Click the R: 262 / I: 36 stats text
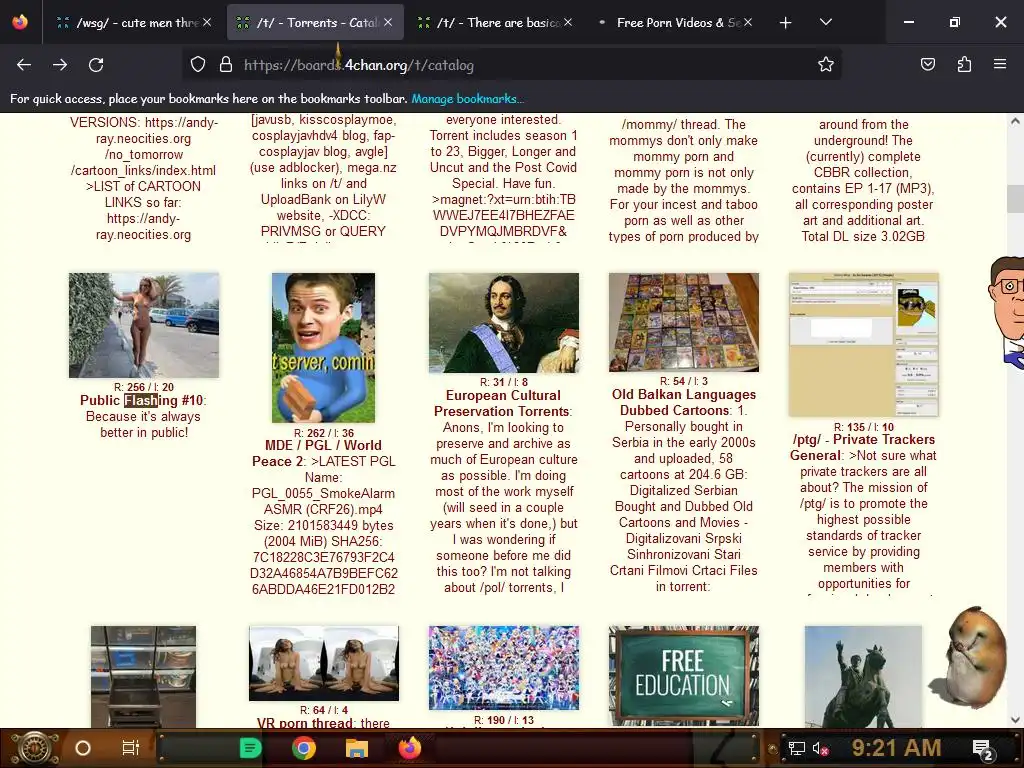The height and width of the screenshot is (768, 1024). click(x=323, y=433)
